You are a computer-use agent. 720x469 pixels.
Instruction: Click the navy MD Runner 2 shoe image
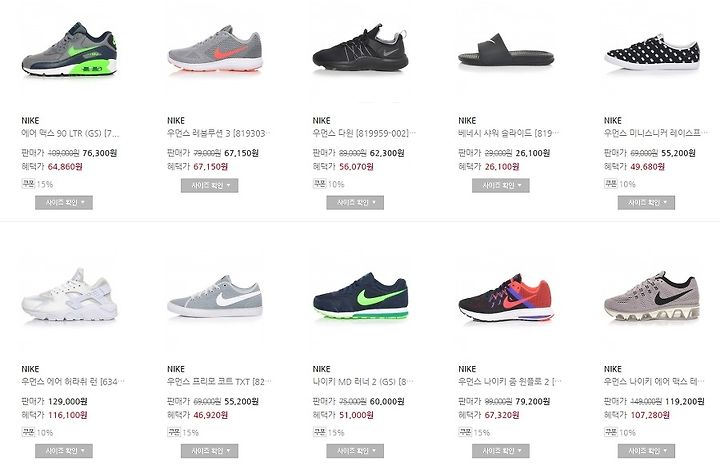coord(360,296)
